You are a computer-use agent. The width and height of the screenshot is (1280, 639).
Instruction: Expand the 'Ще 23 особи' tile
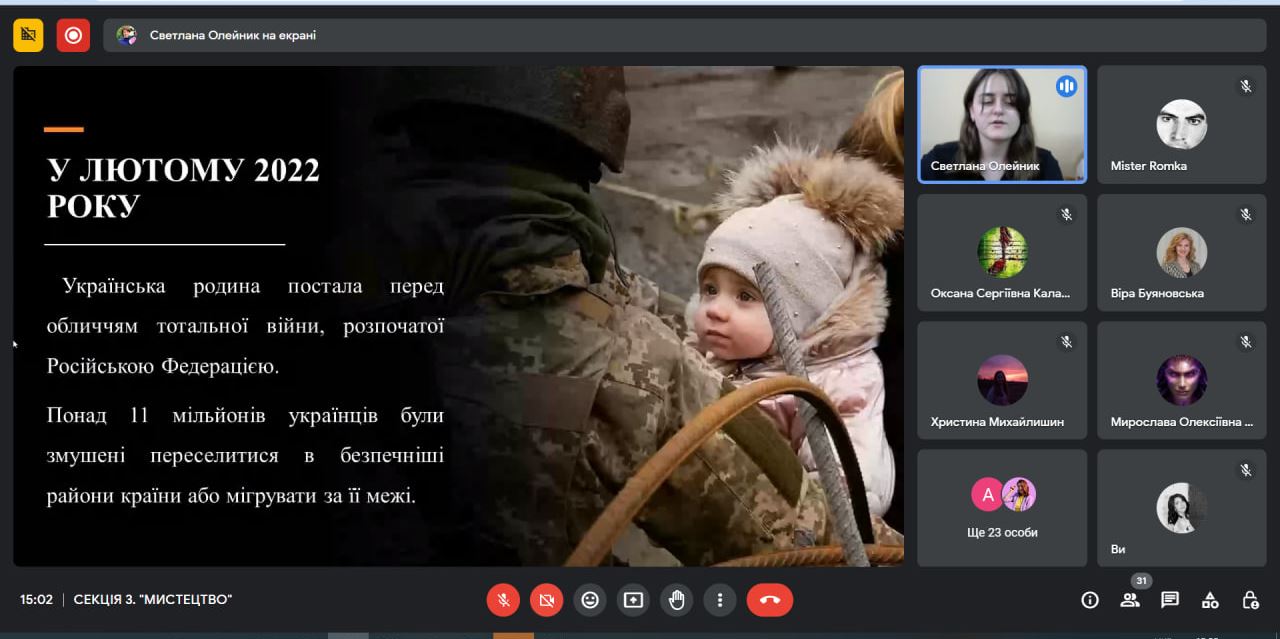click(x=1002, y=507)
